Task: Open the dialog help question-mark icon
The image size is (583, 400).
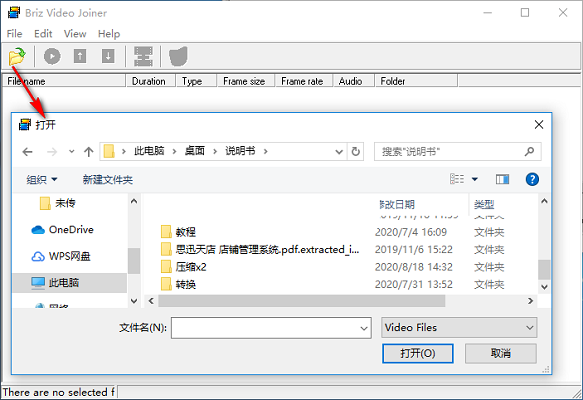Action: point(532,180)
